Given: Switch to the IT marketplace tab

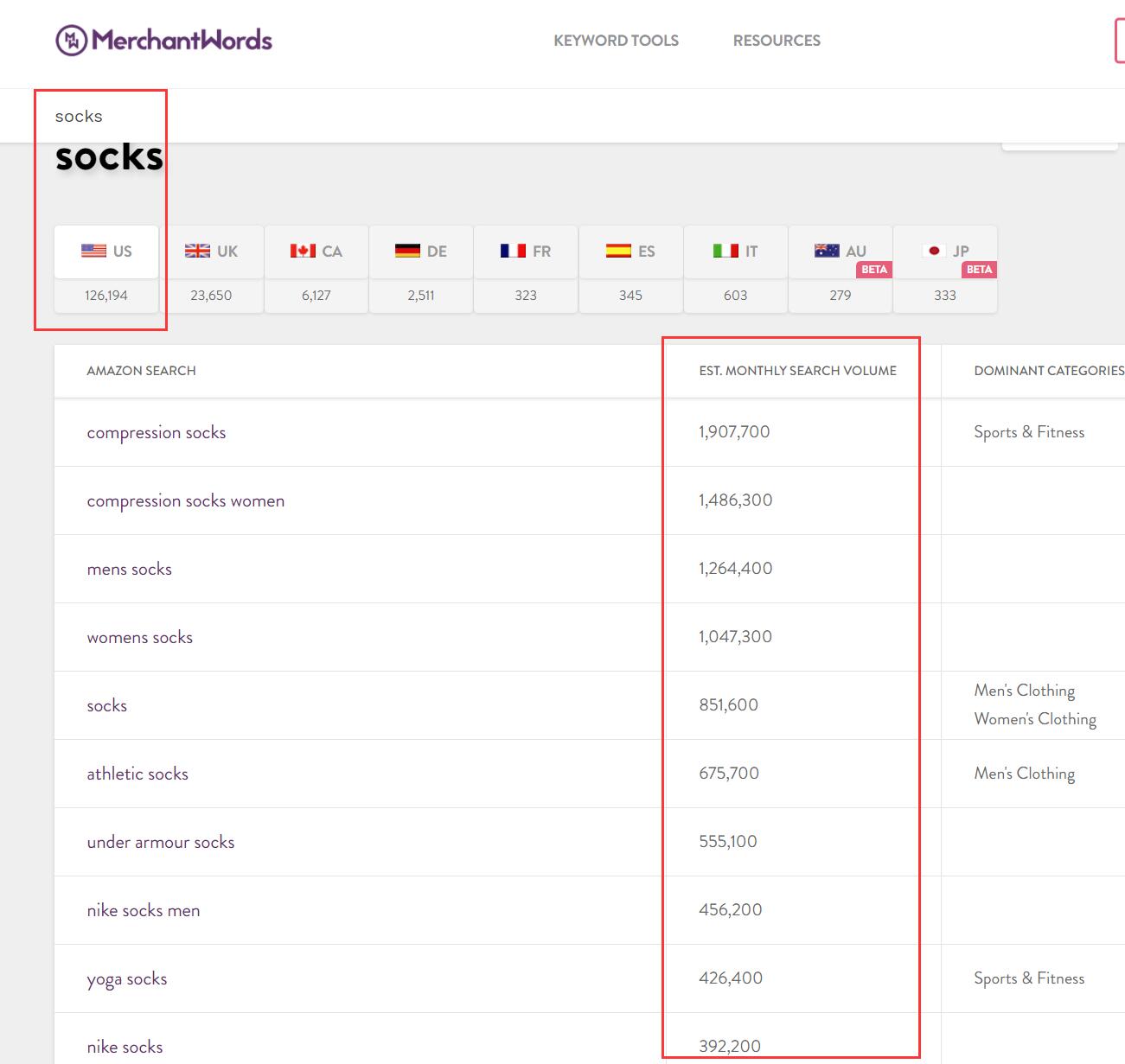Looking at the screenshot, I should 735,252.
